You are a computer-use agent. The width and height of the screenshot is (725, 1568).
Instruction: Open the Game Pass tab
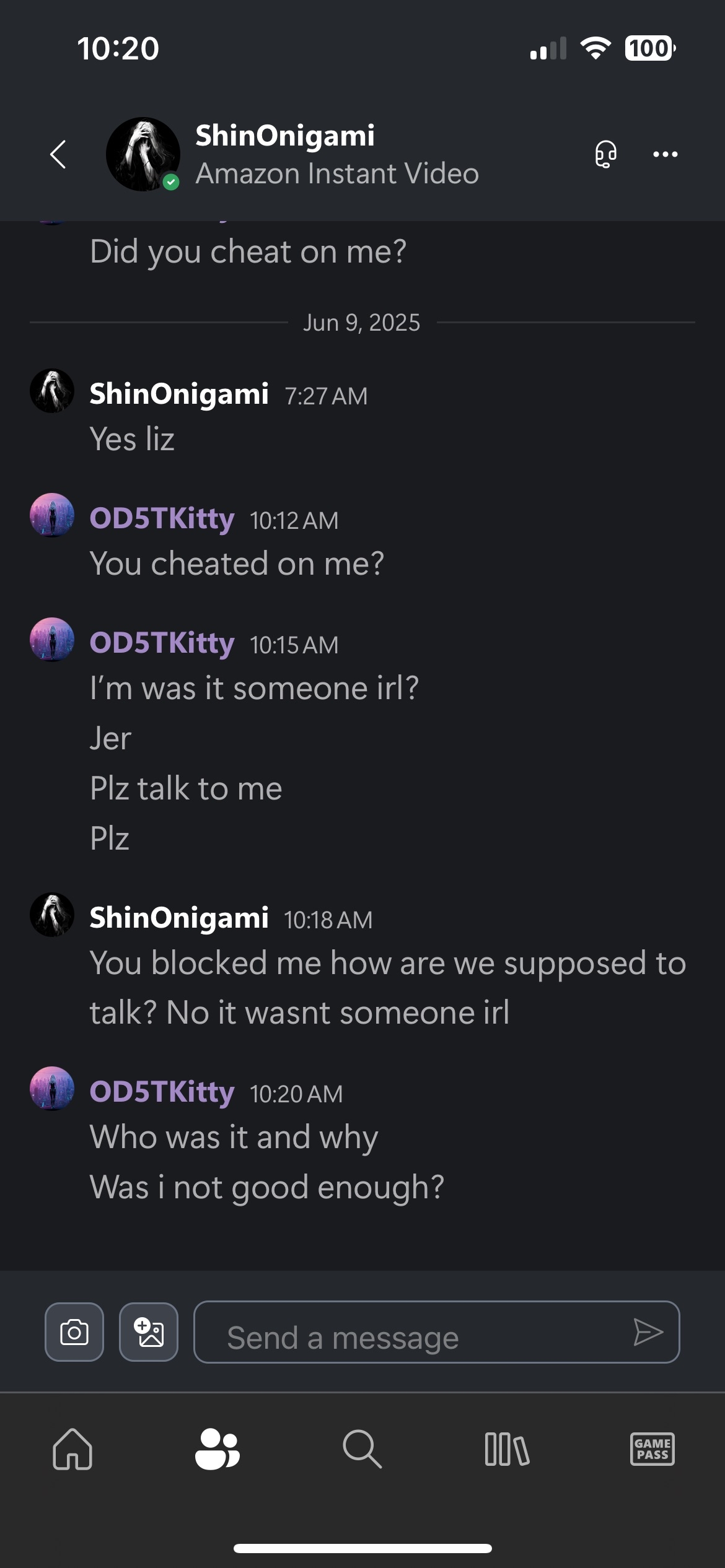point(652,1449)
